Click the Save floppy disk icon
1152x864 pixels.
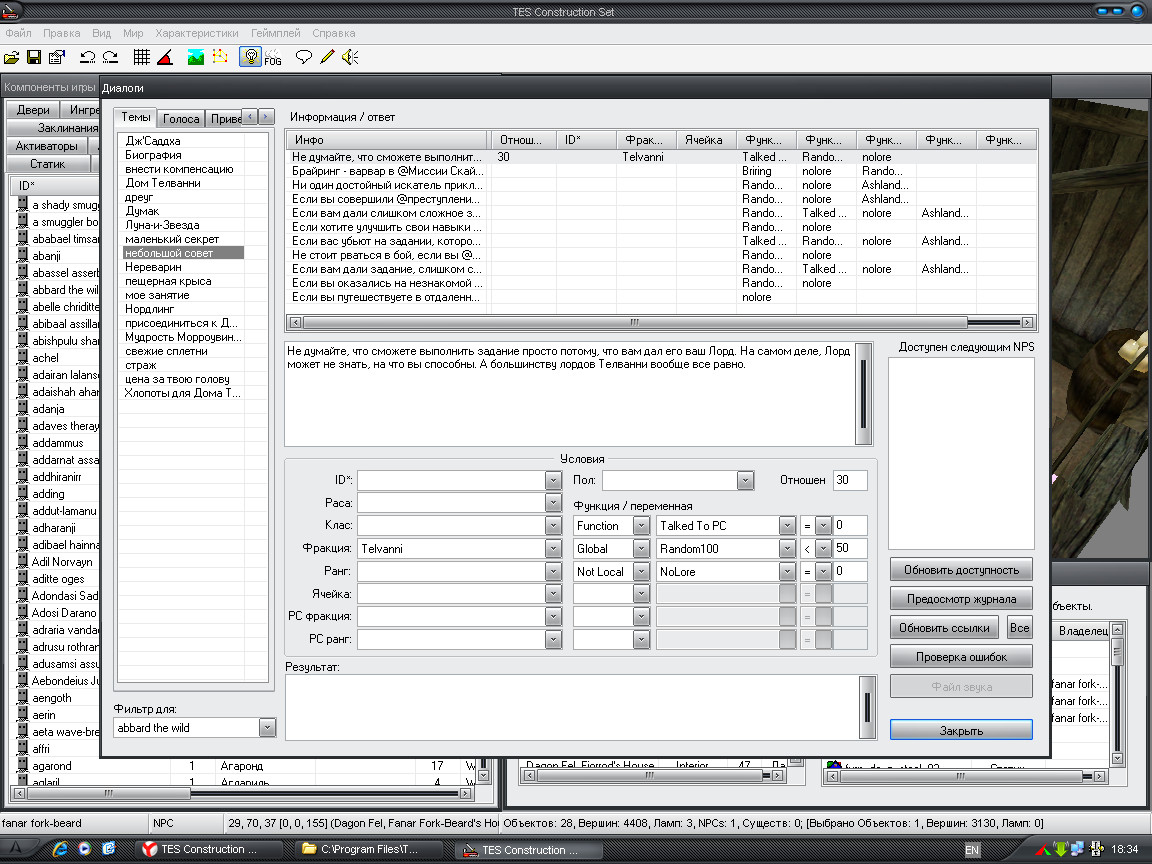tap(34, 57)
